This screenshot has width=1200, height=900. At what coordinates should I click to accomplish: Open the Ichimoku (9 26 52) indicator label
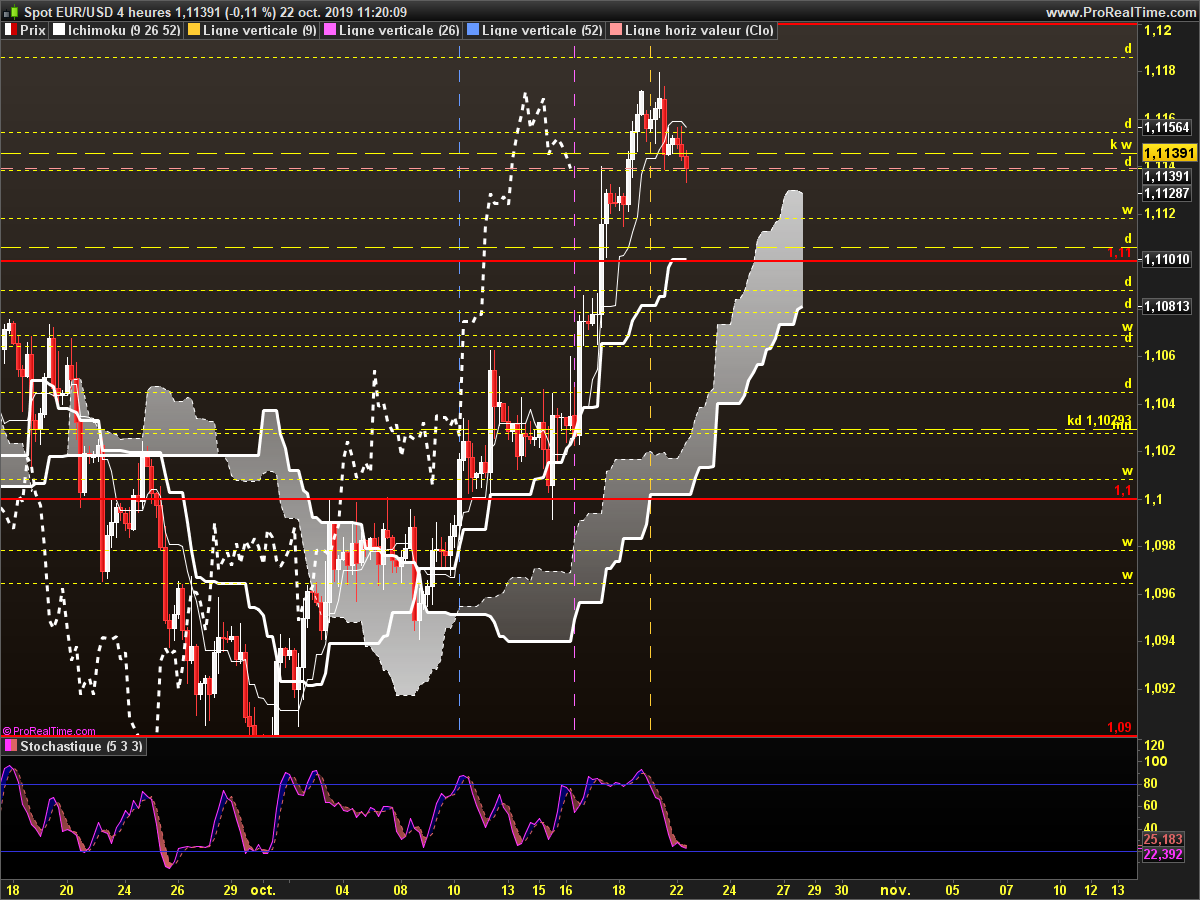[x=125, y=31]
